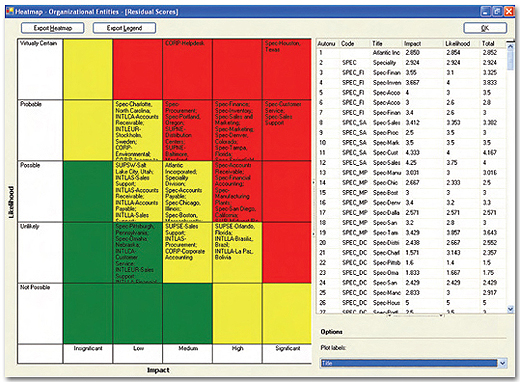Screen dimensions: 520x382
Task: Click the Export Legend button
Action: pos(124,28)
